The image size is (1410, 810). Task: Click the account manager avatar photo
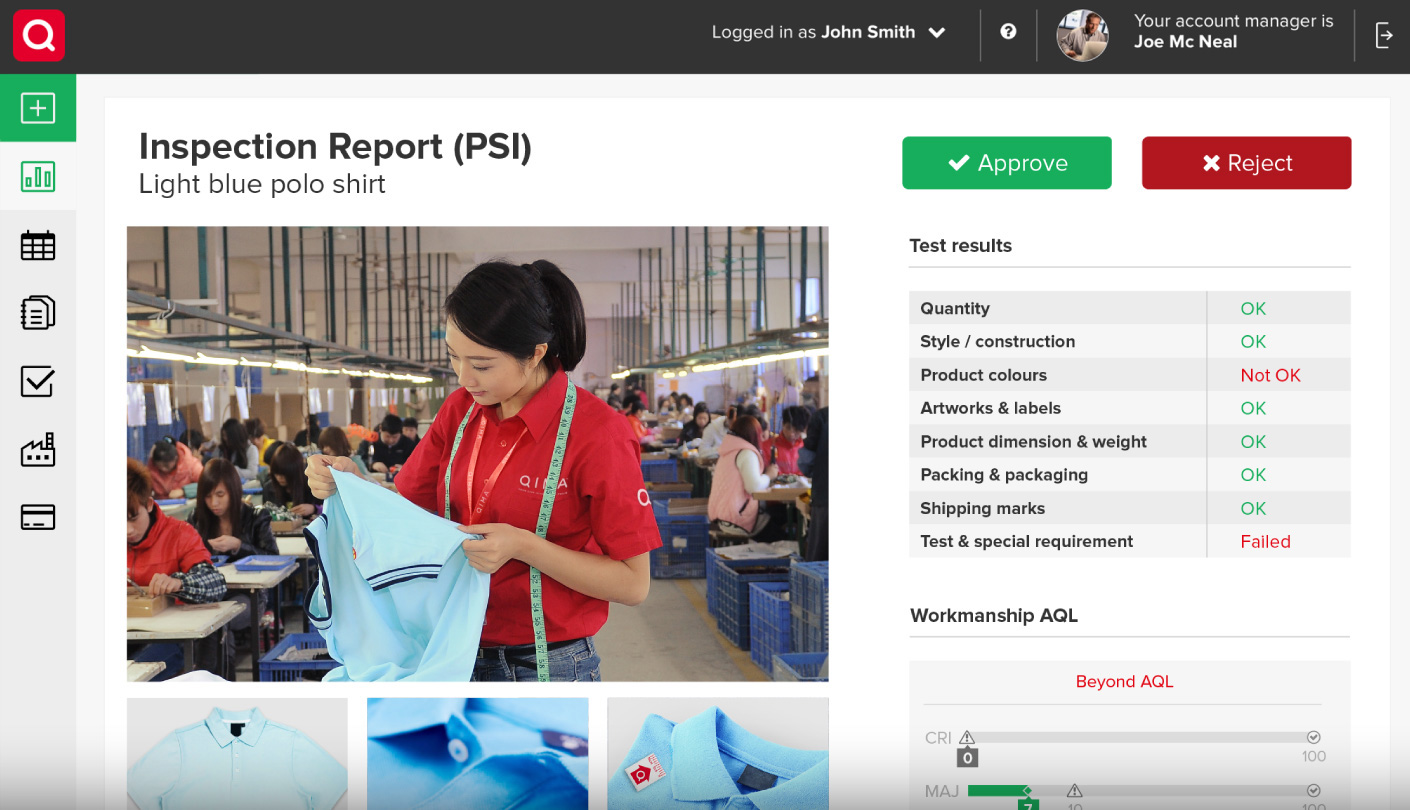point(1082,36)
